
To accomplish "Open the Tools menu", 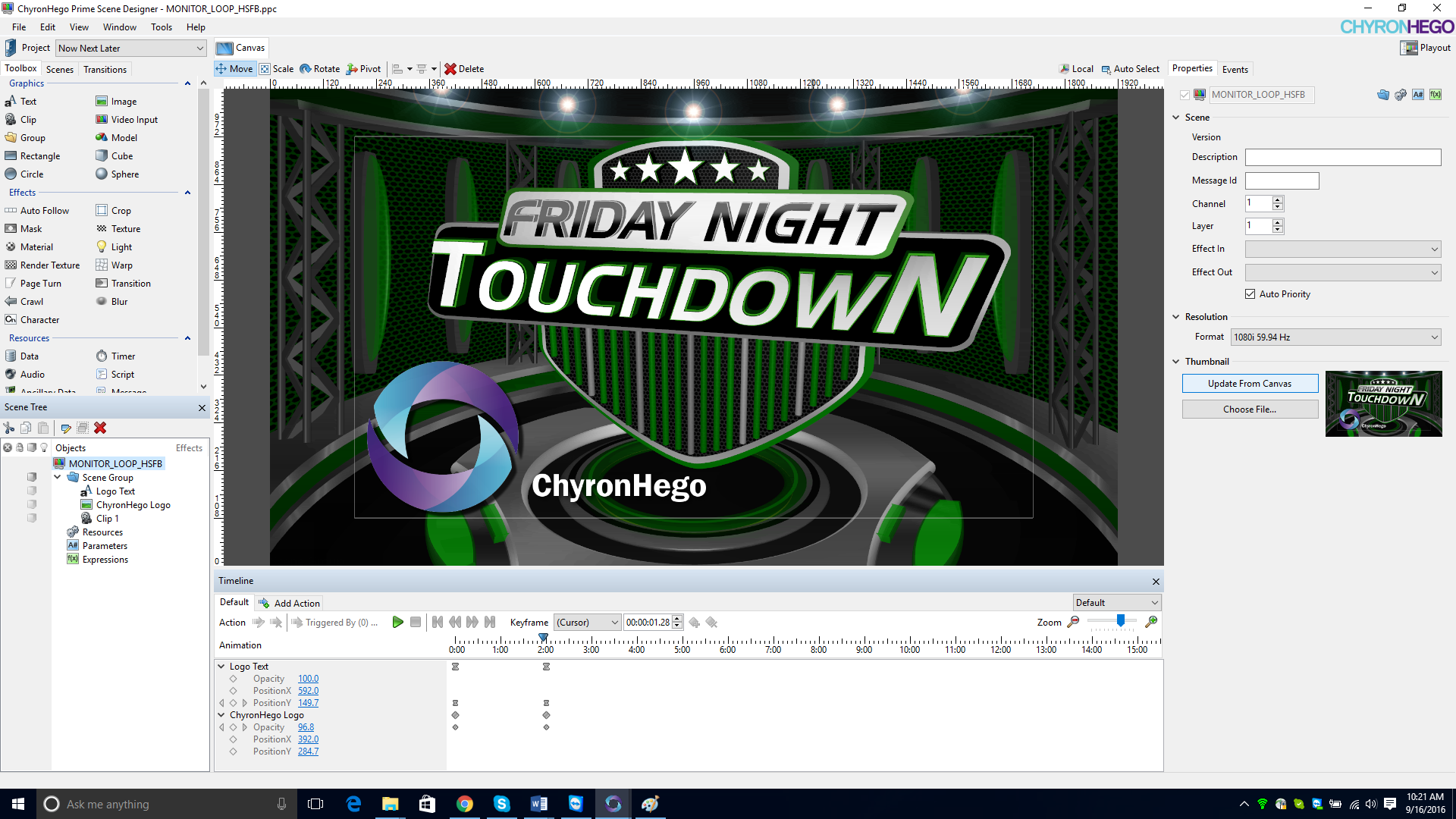I will [x=161, y=27].
